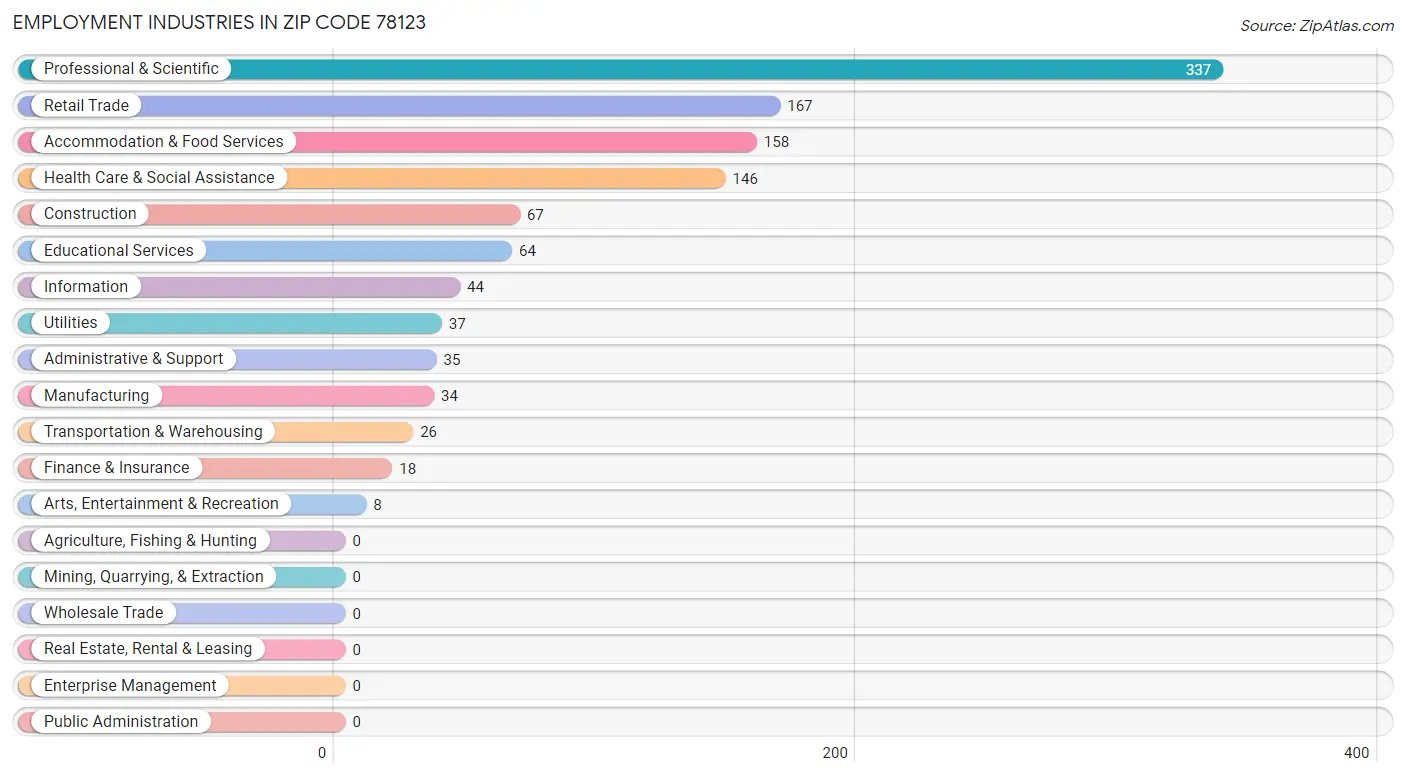1406x777 pixels.
Task: Click the value 67 beside Construction
Action: [535, 214]
